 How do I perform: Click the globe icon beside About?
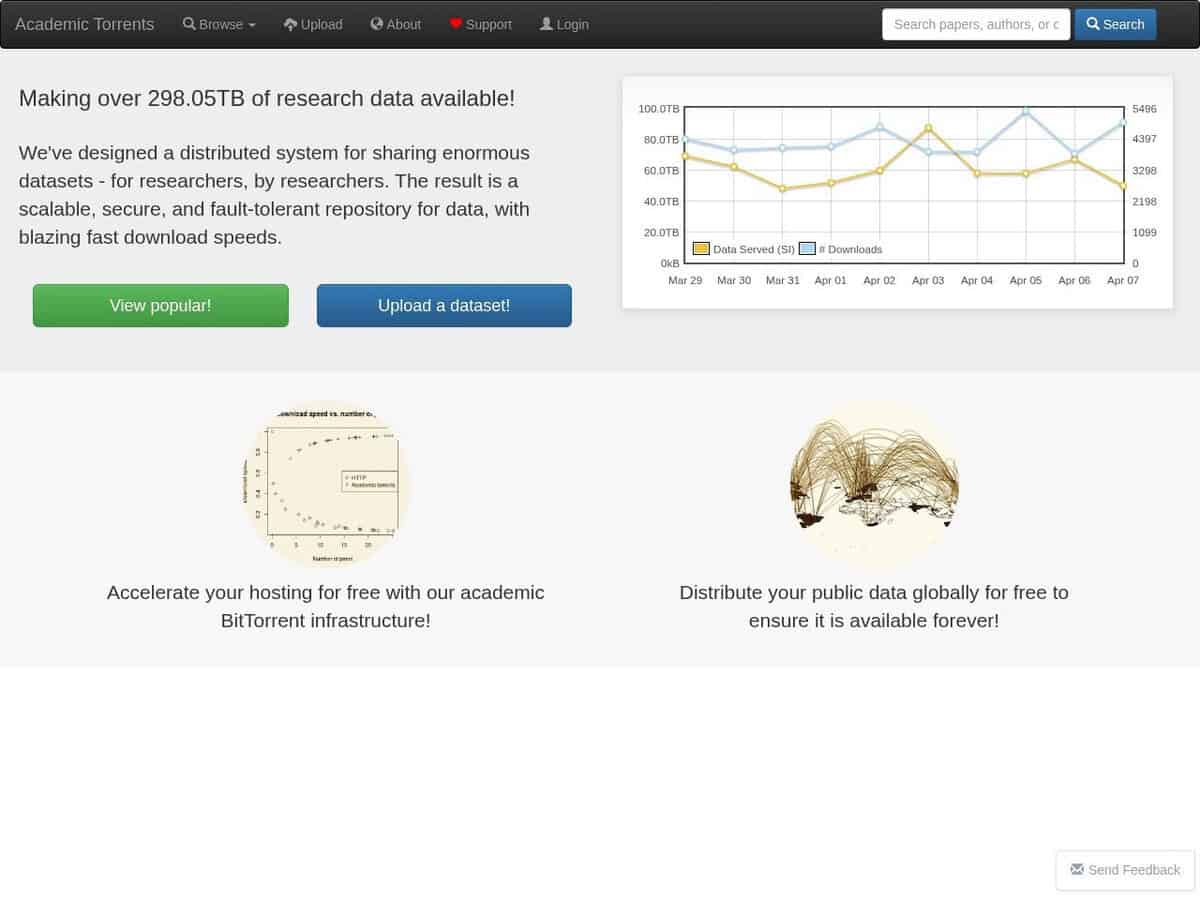377,24
